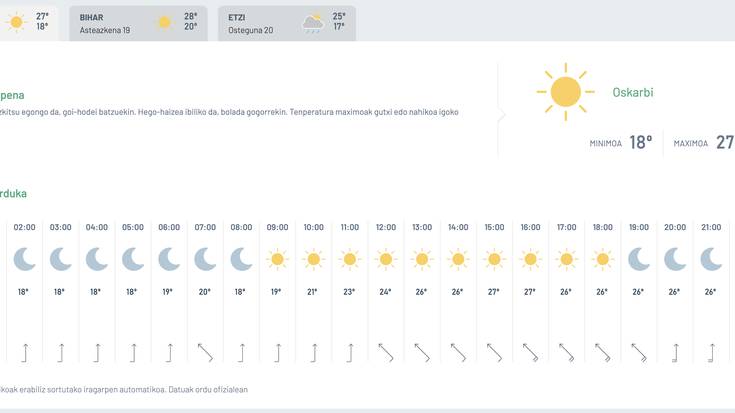This screenshot has height=413, width=735.
Task: Click the sun icon at 14:00
Action: click(458, 259)
